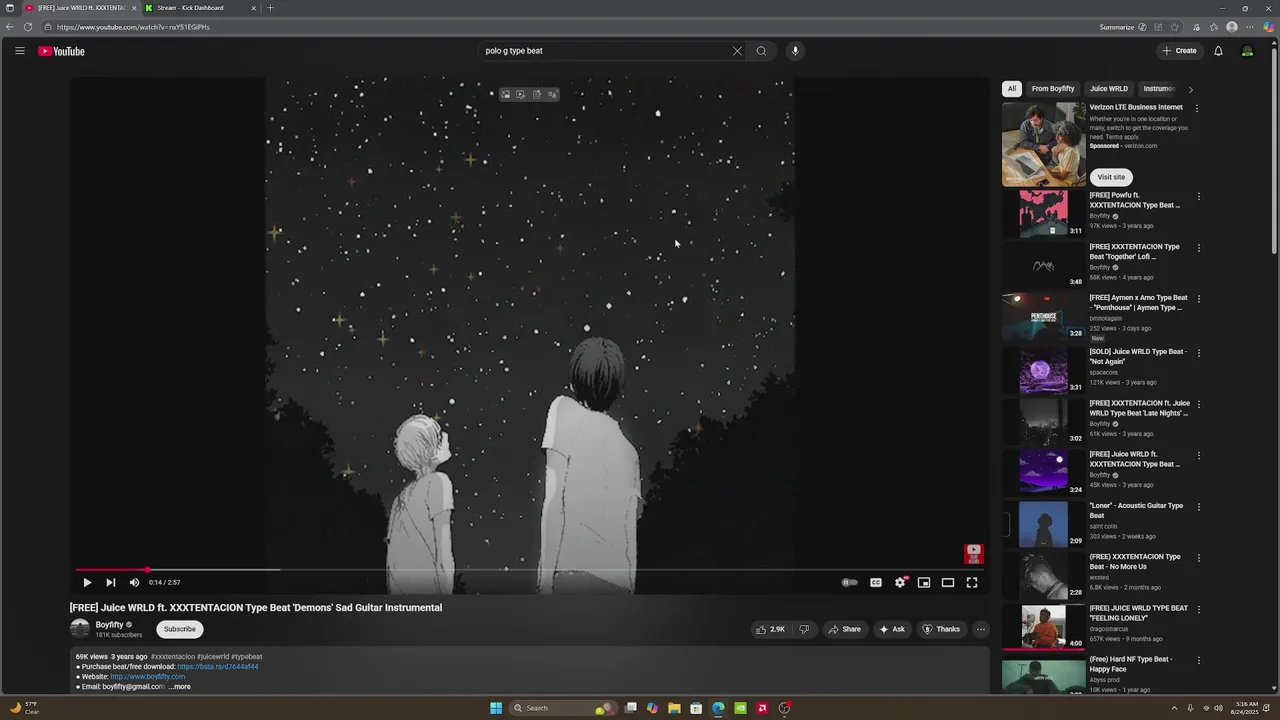Open the bsta.rs download link
The width and height of the screenshot is (1280, 720).
click(x=218, y=667)
